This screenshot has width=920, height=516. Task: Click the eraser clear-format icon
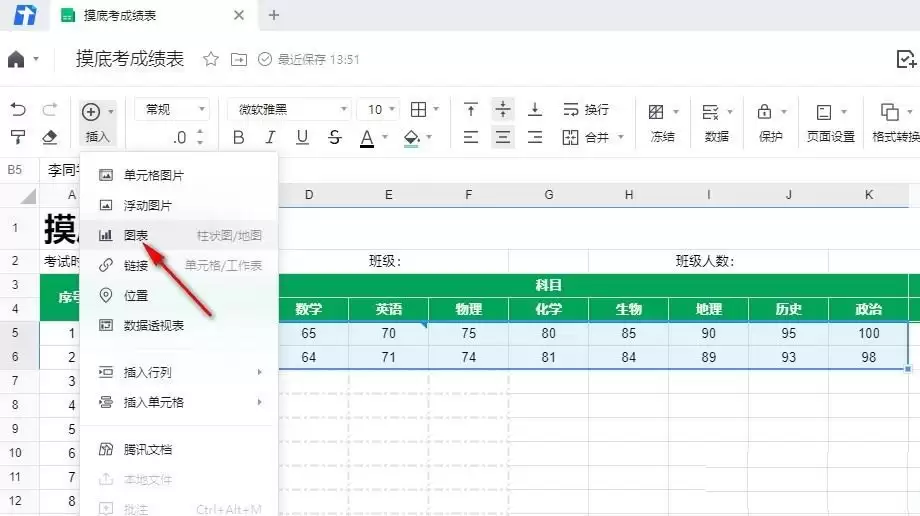(50, 137)
